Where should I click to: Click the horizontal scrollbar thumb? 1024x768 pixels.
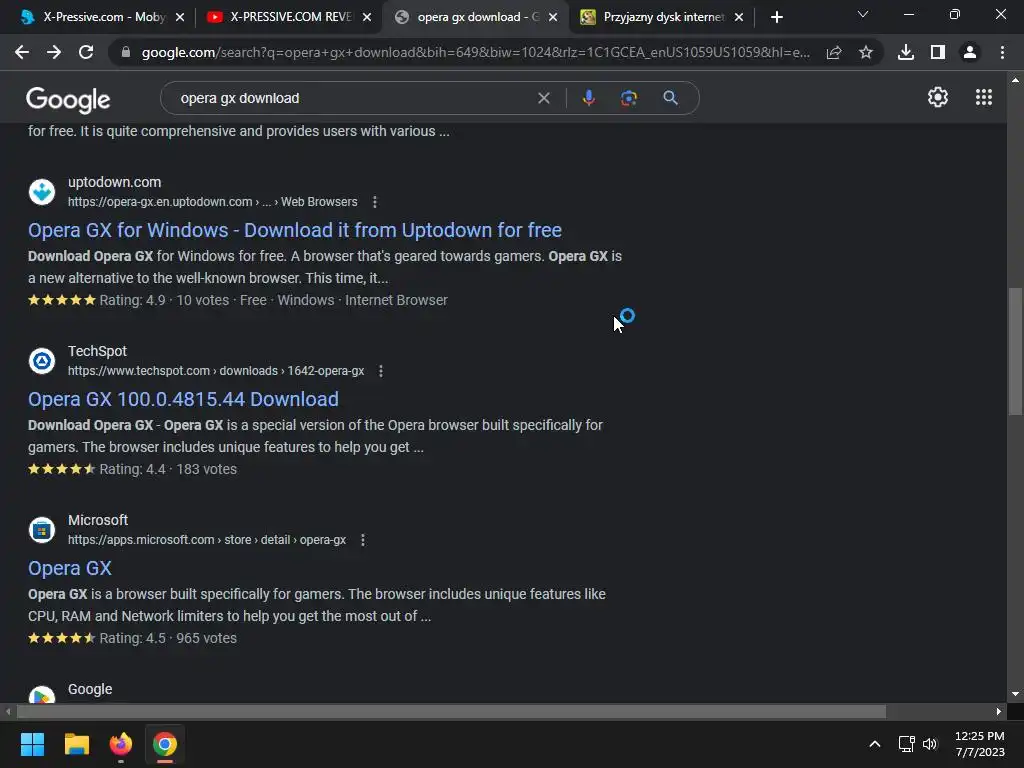[451, 711]
